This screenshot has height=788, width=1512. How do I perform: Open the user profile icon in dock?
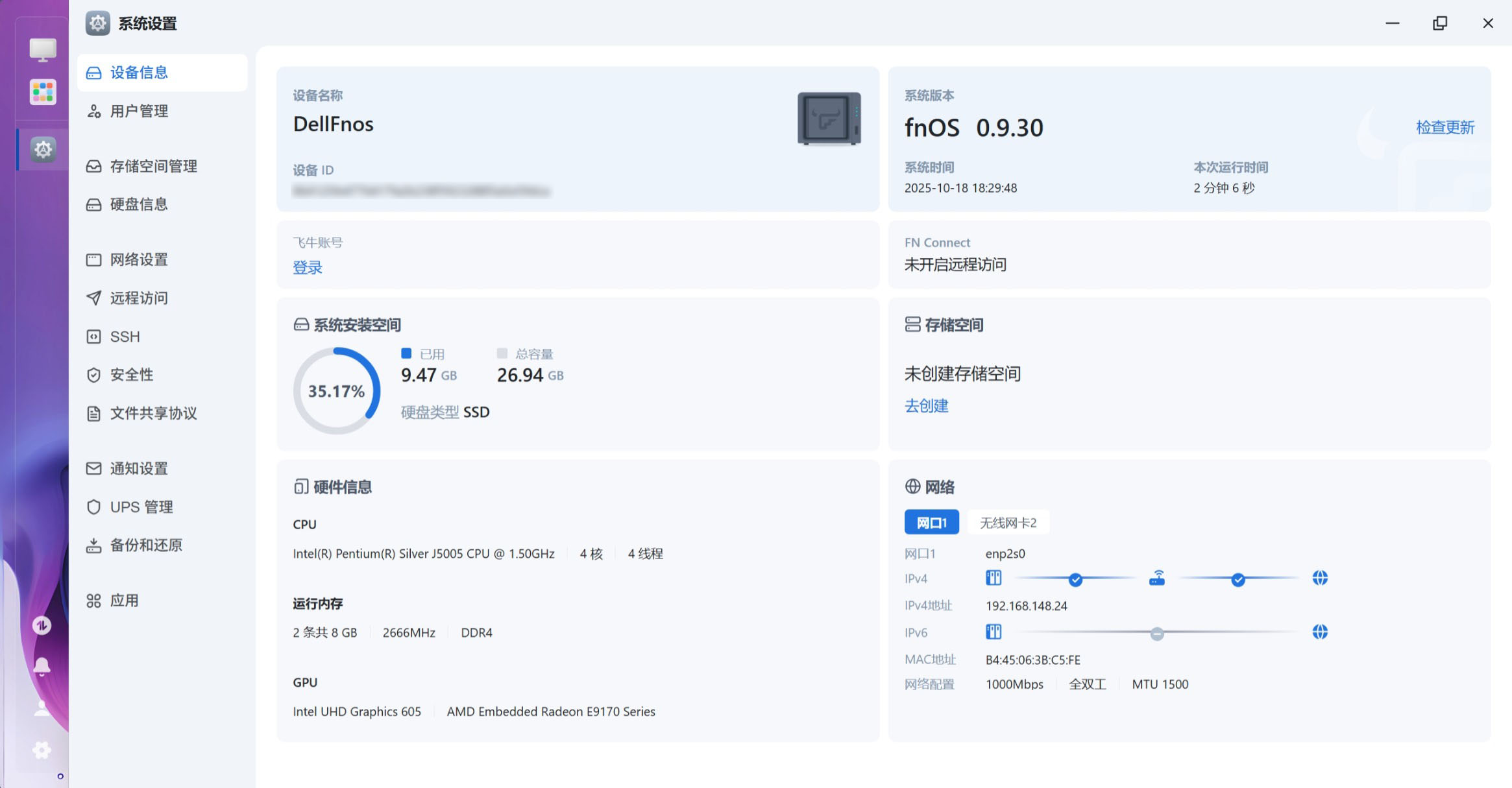click(42, 708)
